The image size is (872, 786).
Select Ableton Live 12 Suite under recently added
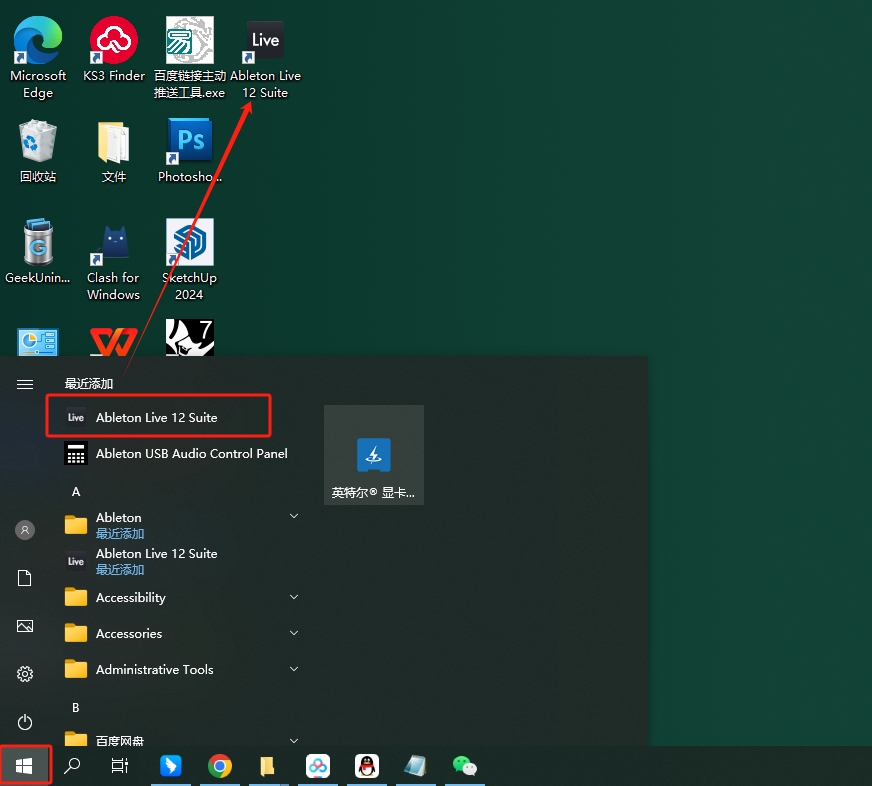157,417
